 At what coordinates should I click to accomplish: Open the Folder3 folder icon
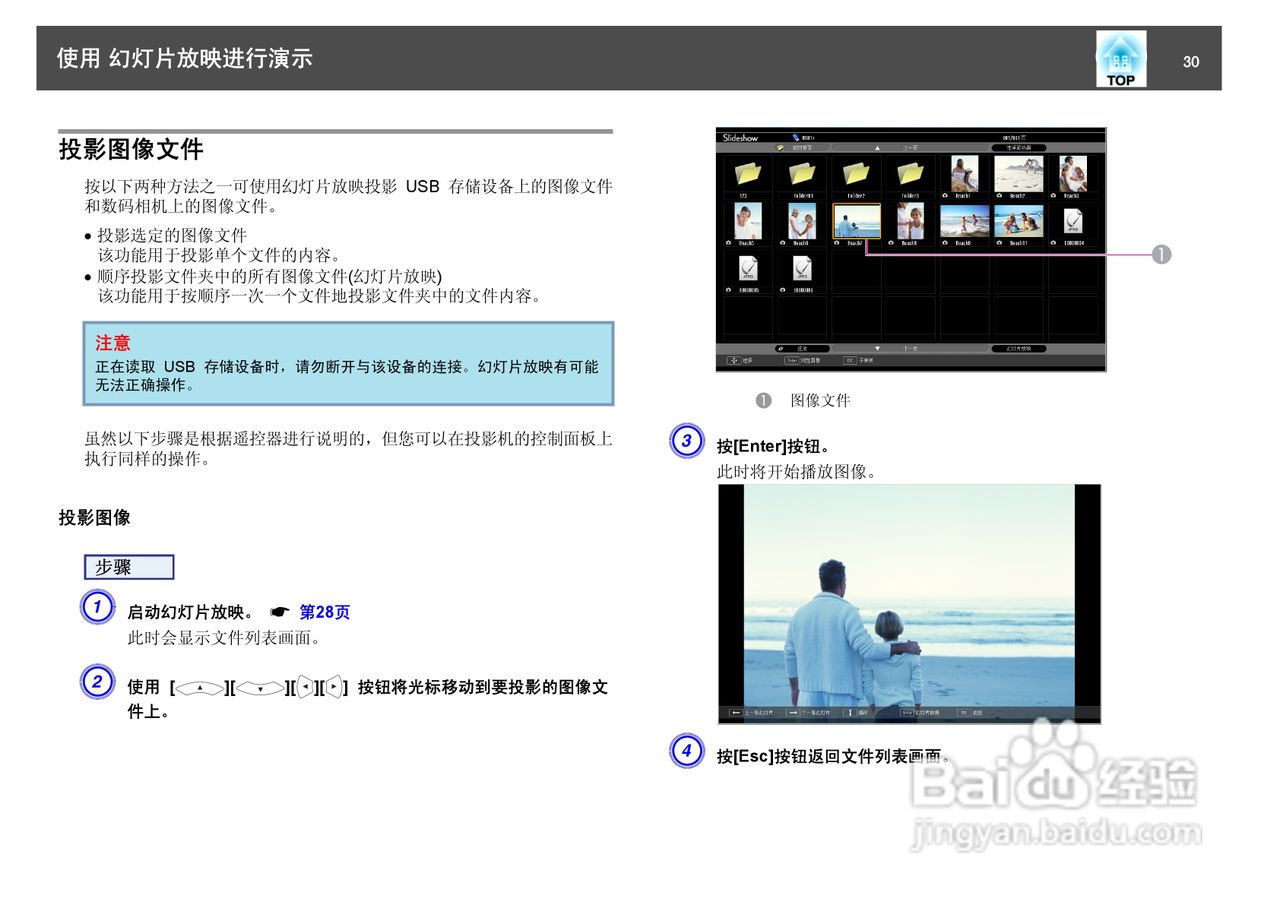[x=911, y=174]
